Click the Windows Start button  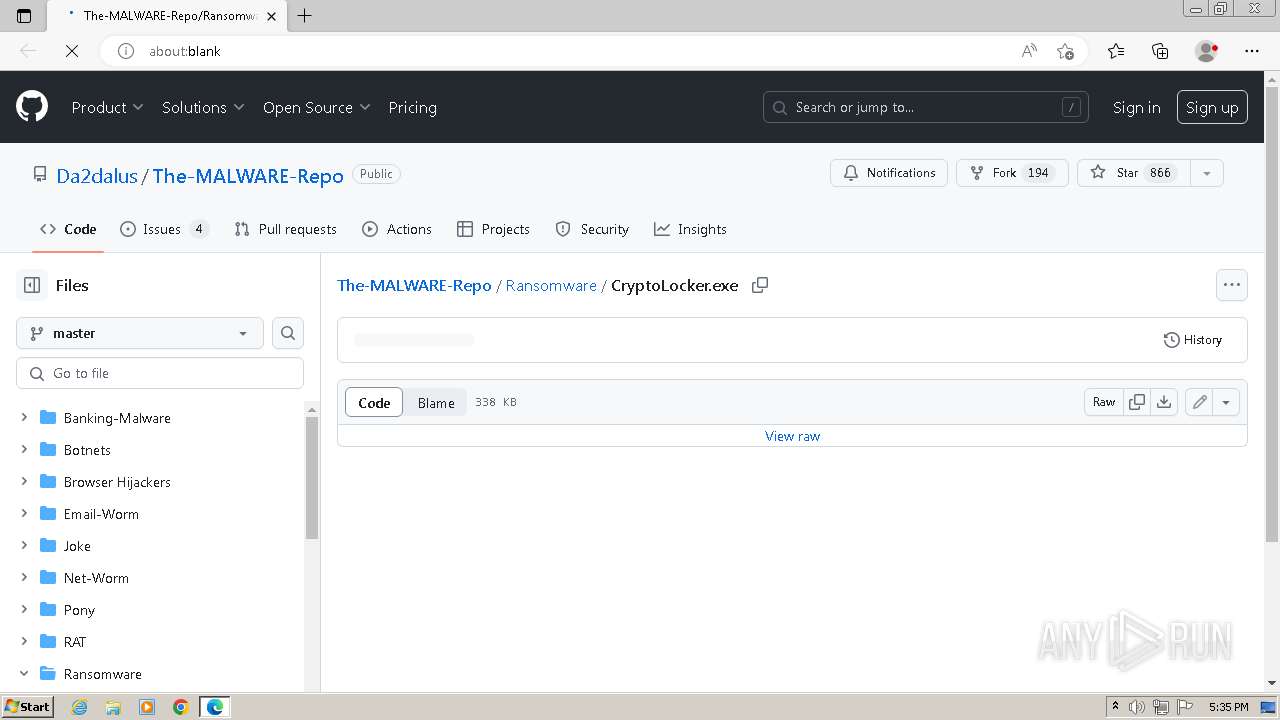(x=27, y=707)
